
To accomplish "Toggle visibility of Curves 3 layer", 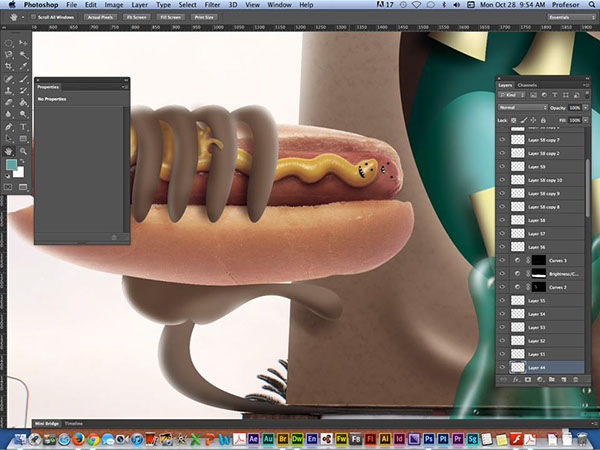I will 502,260.
